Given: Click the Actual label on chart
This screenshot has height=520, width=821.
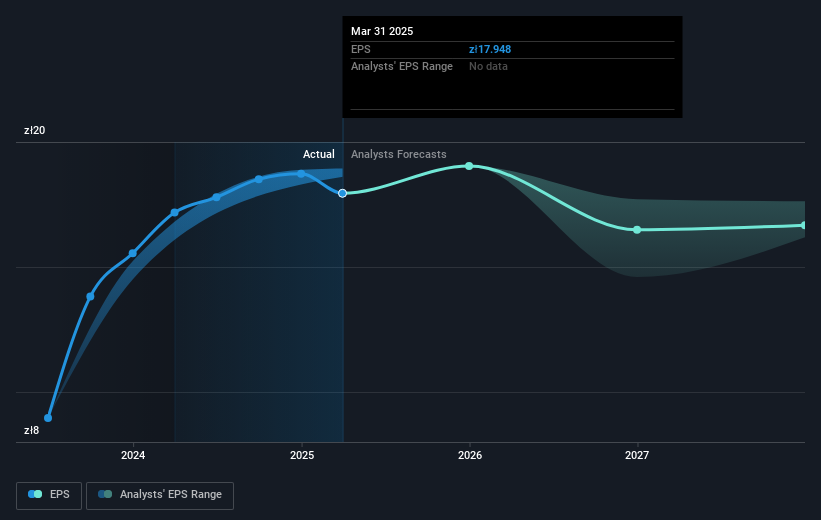Looking at the screenshot, I should tap(318, 154).
